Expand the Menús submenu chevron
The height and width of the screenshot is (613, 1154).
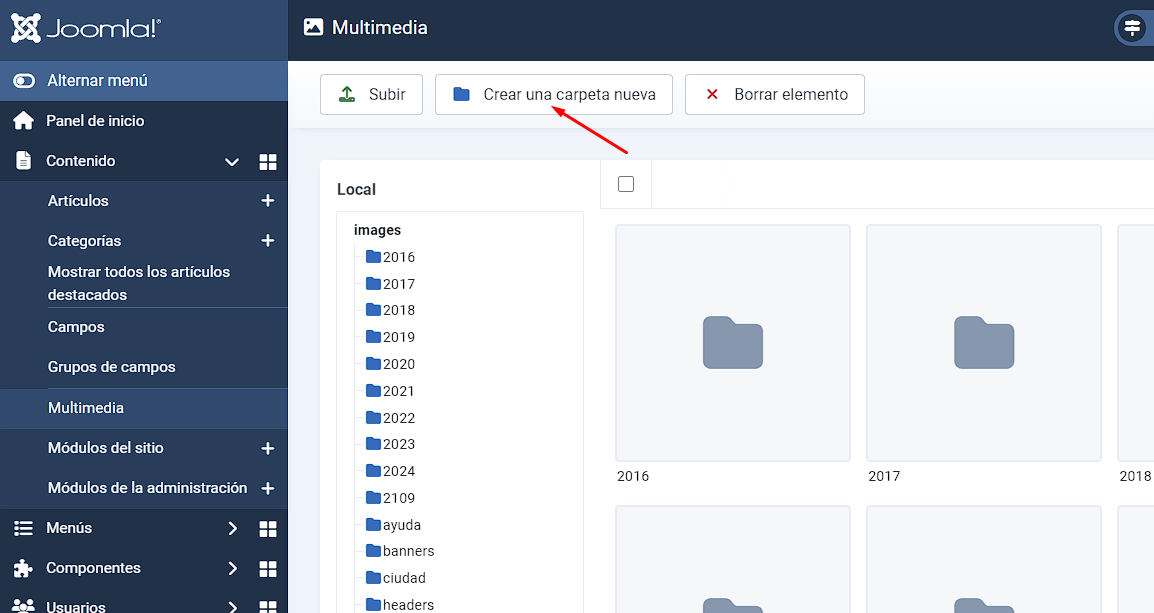click(x=232, y=528)
